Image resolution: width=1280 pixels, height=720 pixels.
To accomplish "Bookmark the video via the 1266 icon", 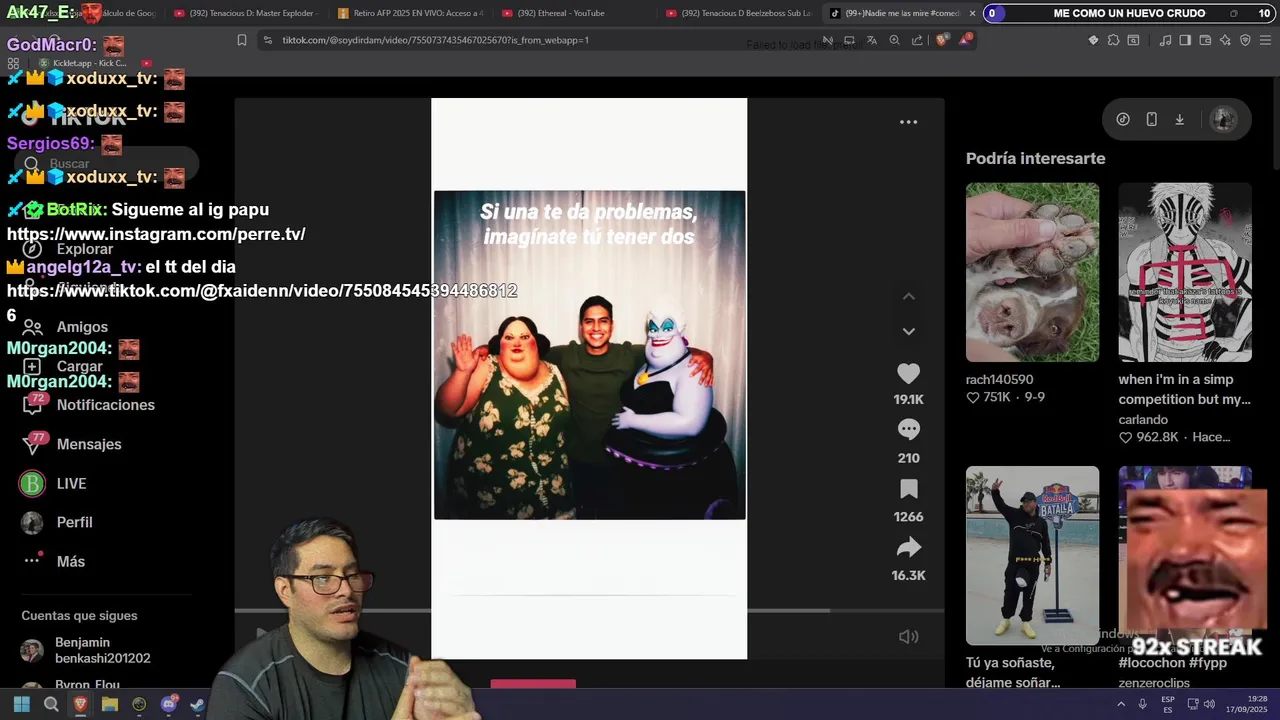I will point(908,489).
